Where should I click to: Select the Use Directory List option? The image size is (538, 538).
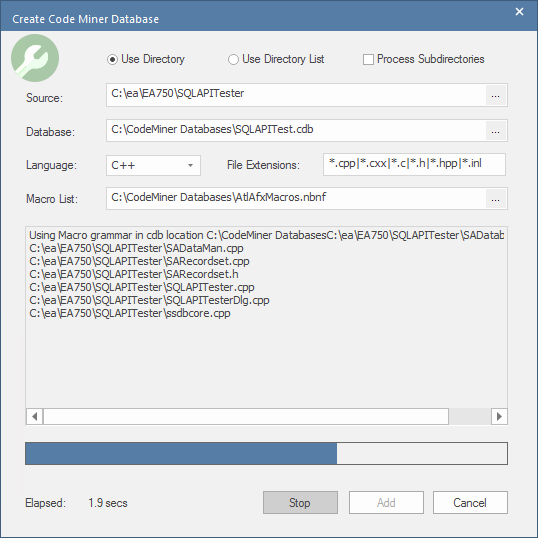tap(276, 59)
